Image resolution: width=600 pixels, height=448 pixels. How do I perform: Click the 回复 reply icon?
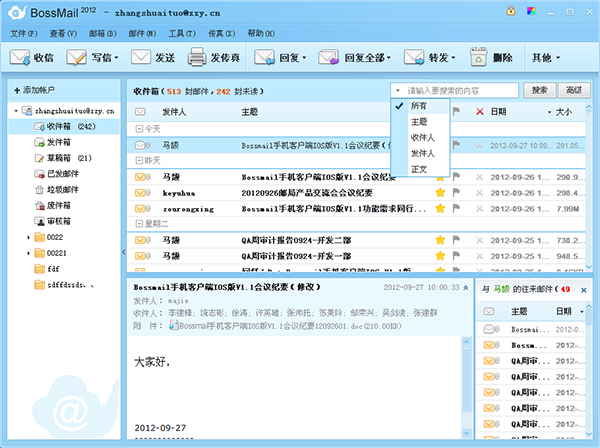264,58
